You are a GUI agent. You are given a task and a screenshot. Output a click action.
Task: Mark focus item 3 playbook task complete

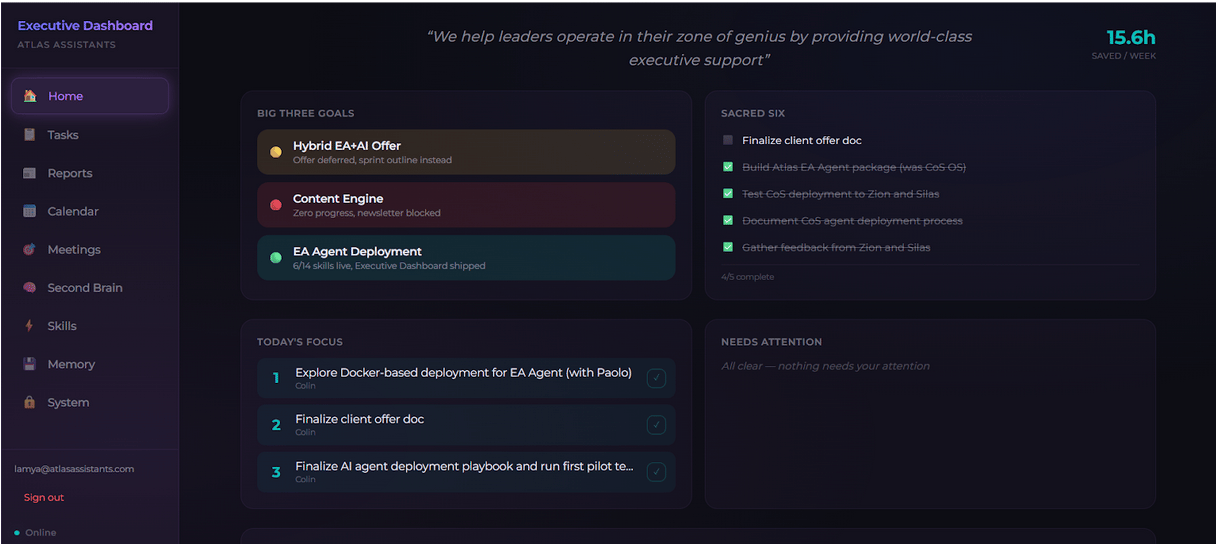656,472
